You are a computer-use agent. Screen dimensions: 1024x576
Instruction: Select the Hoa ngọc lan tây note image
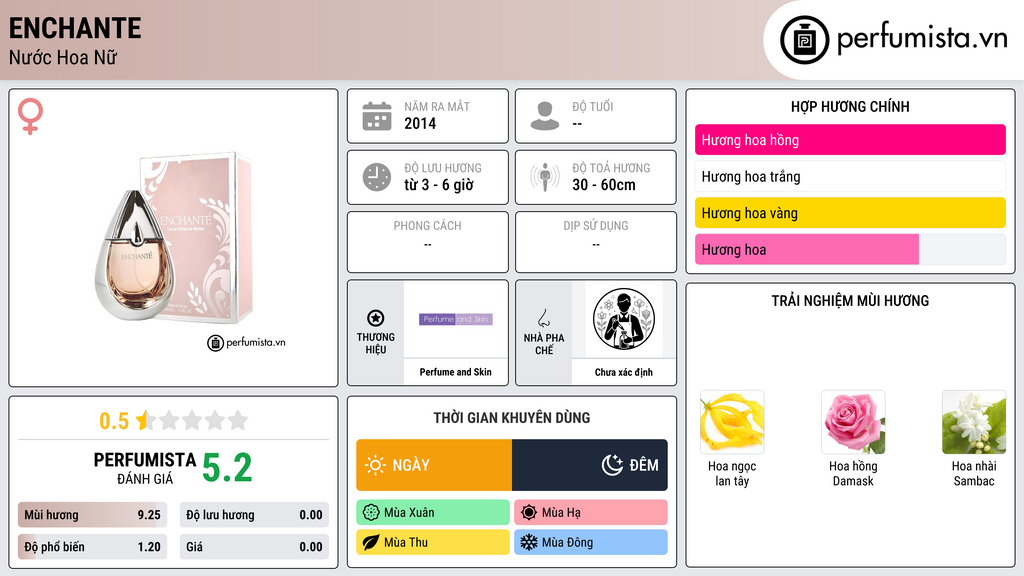click(732, 422)
